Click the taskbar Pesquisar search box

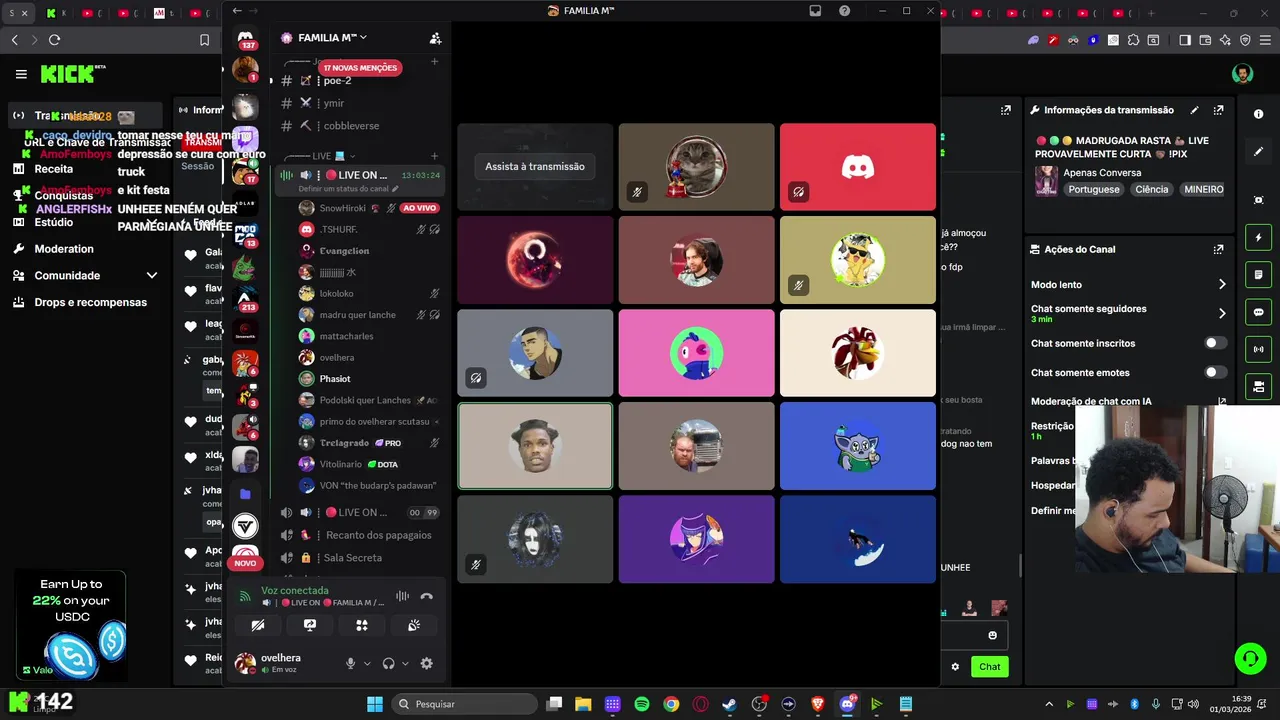463,704
